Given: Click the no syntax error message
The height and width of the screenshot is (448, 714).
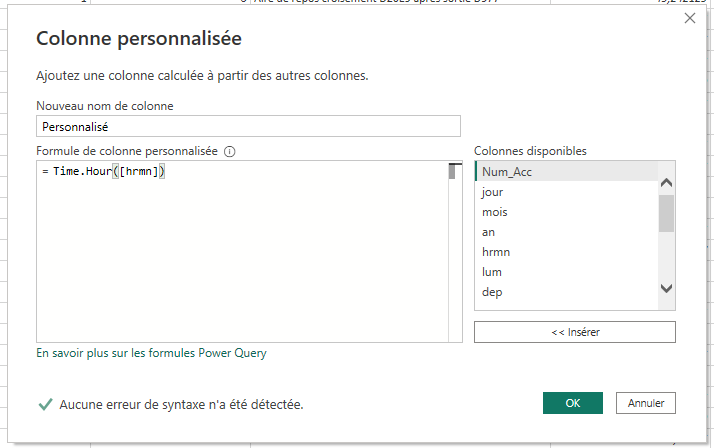Looking at the screenshot, I should point(181,404).
